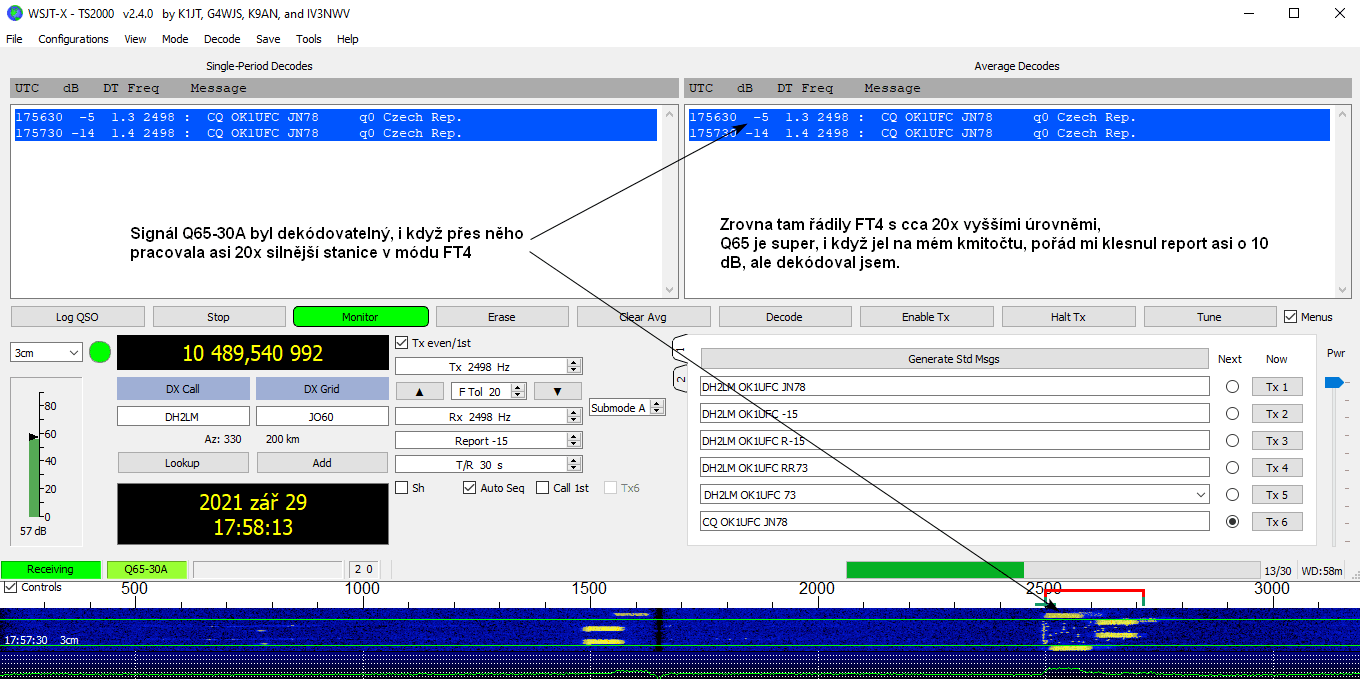1360x679 pixels.
Task: Click the Tx 1 message button
Action: pos(1277,387)
